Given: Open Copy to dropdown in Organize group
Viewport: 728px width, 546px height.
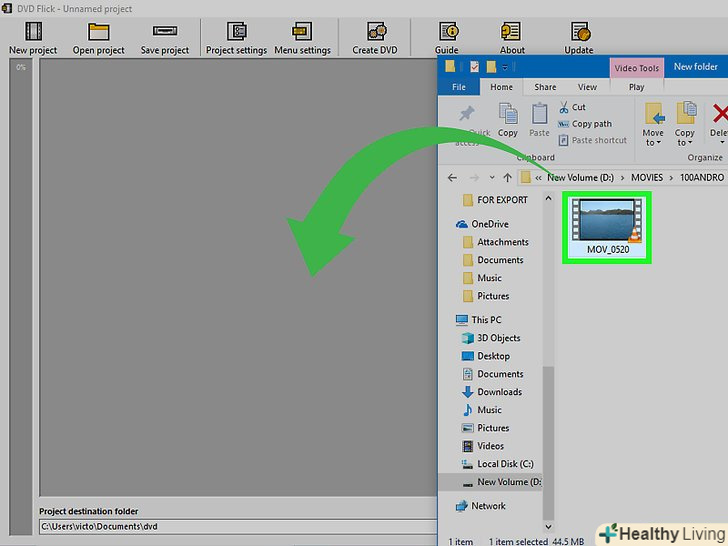Looking at the screenshot, I should click(x=685, y=124).
